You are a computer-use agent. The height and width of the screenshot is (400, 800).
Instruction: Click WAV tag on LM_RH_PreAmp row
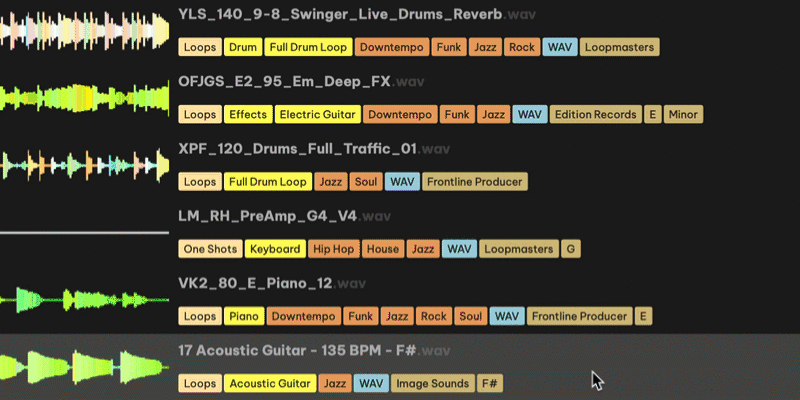click(460, 249)
